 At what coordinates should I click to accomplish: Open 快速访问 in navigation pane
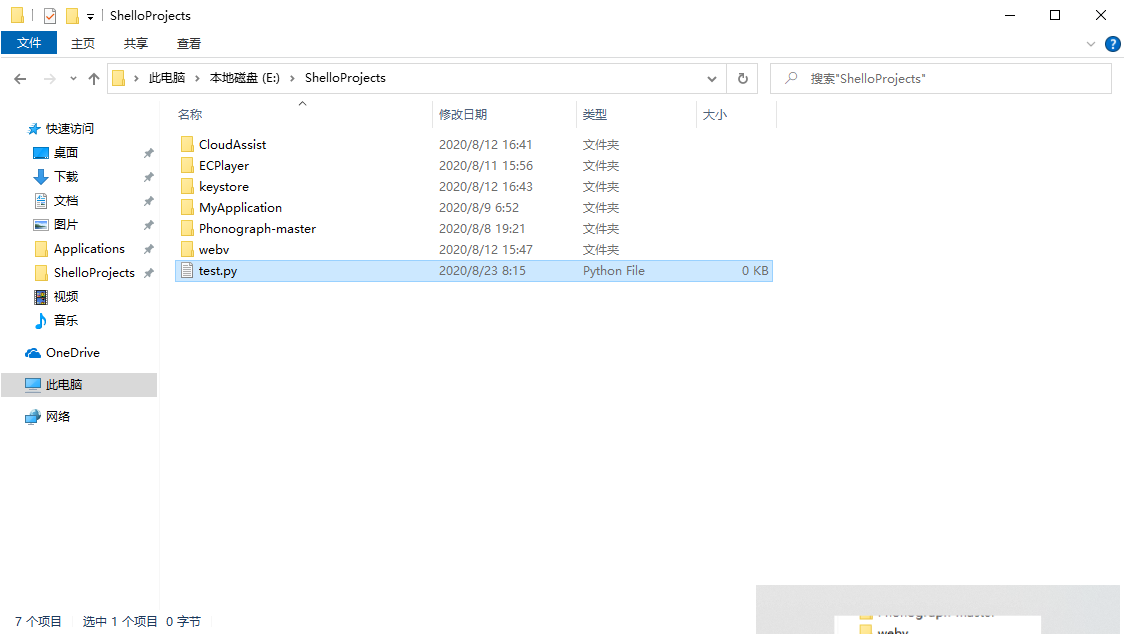point(70,128)
